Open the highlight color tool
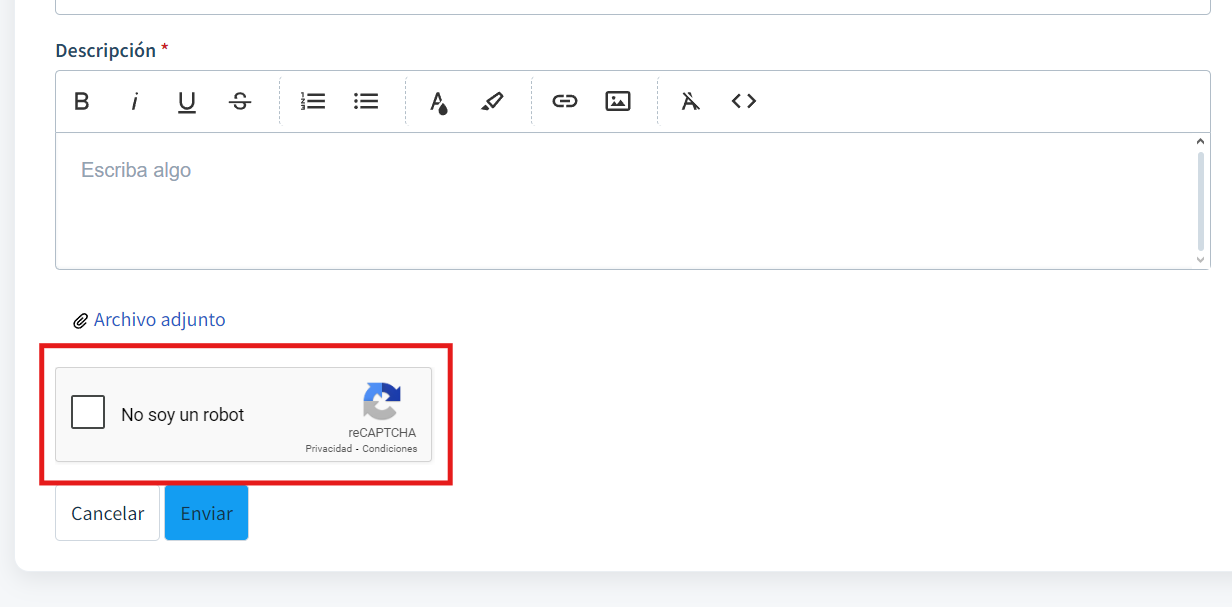Screen dimensions: 1232x607 (x=492, y=101)
